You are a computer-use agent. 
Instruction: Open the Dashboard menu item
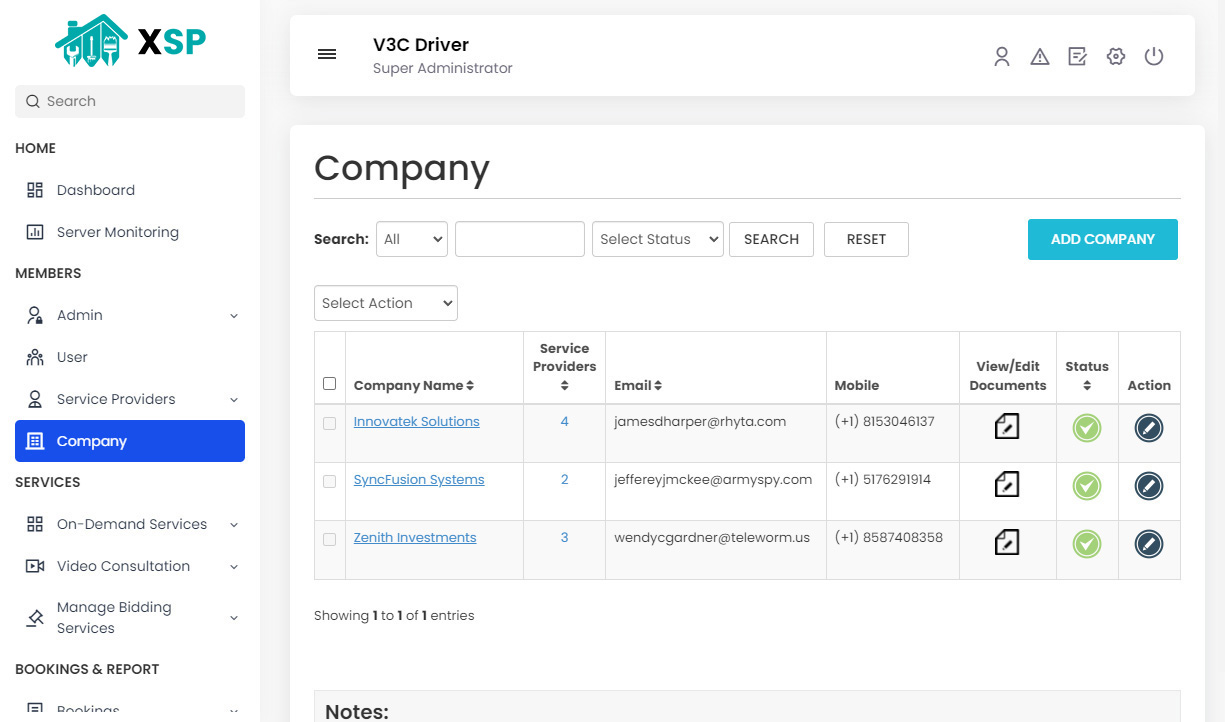coord(95,190)
